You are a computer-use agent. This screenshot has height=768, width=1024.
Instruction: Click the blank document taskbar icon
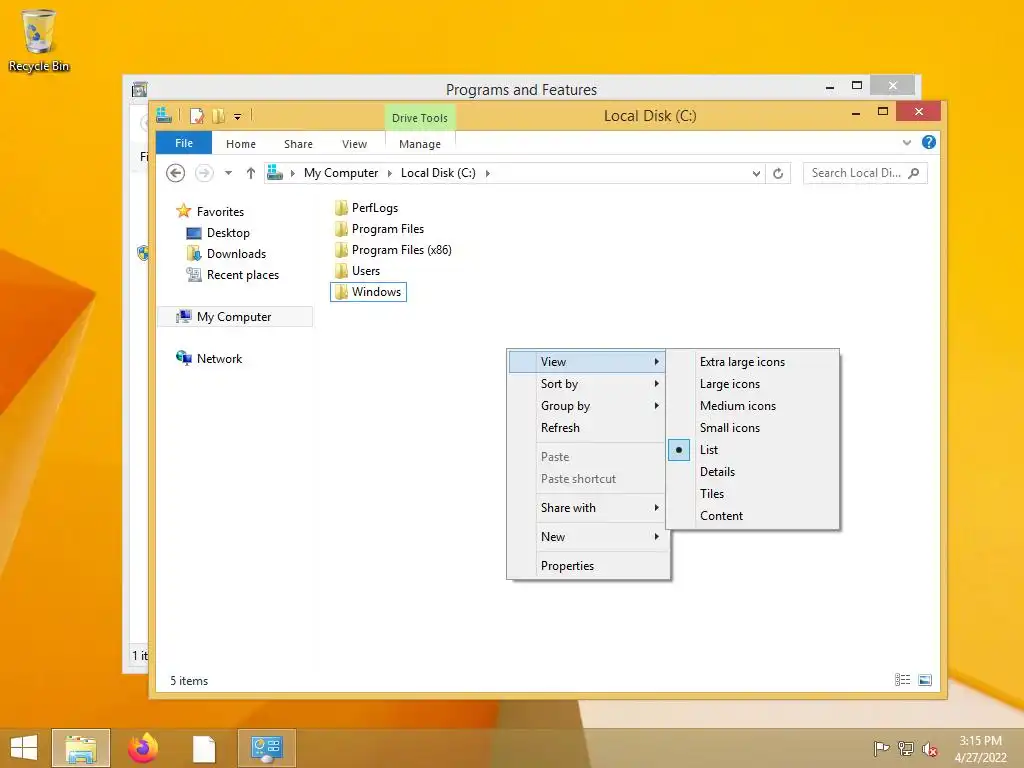[204, 748]
